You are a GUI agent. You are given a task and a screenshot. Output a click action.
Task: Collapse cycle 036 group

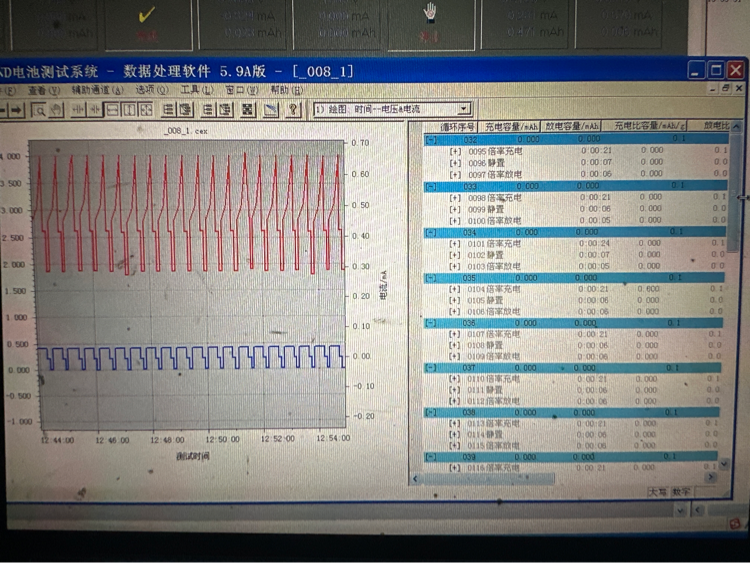[x=430, y=322]
